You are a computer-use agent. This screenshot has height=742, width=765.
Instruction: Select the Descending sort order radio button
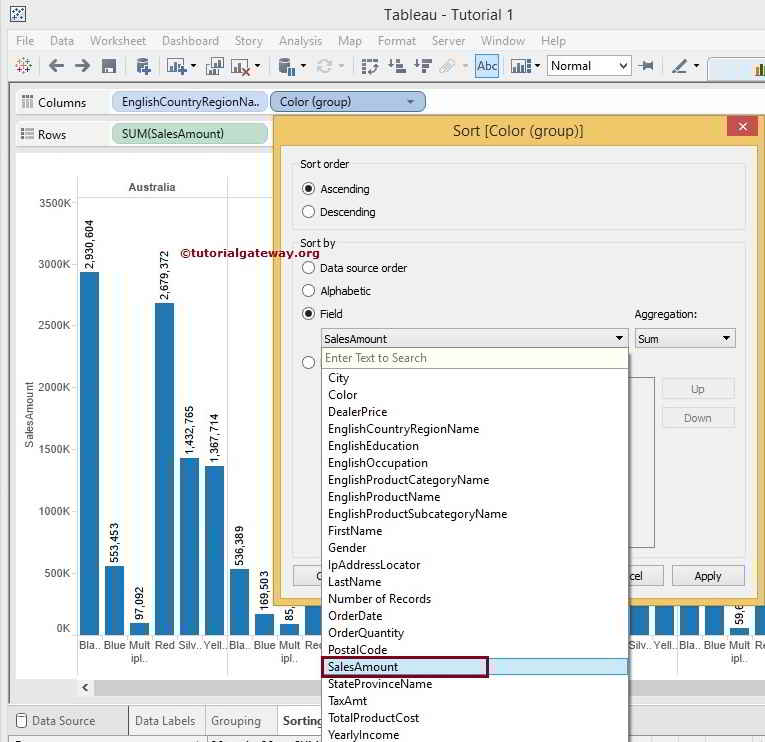pyautogui.click(x=309, y=212)
